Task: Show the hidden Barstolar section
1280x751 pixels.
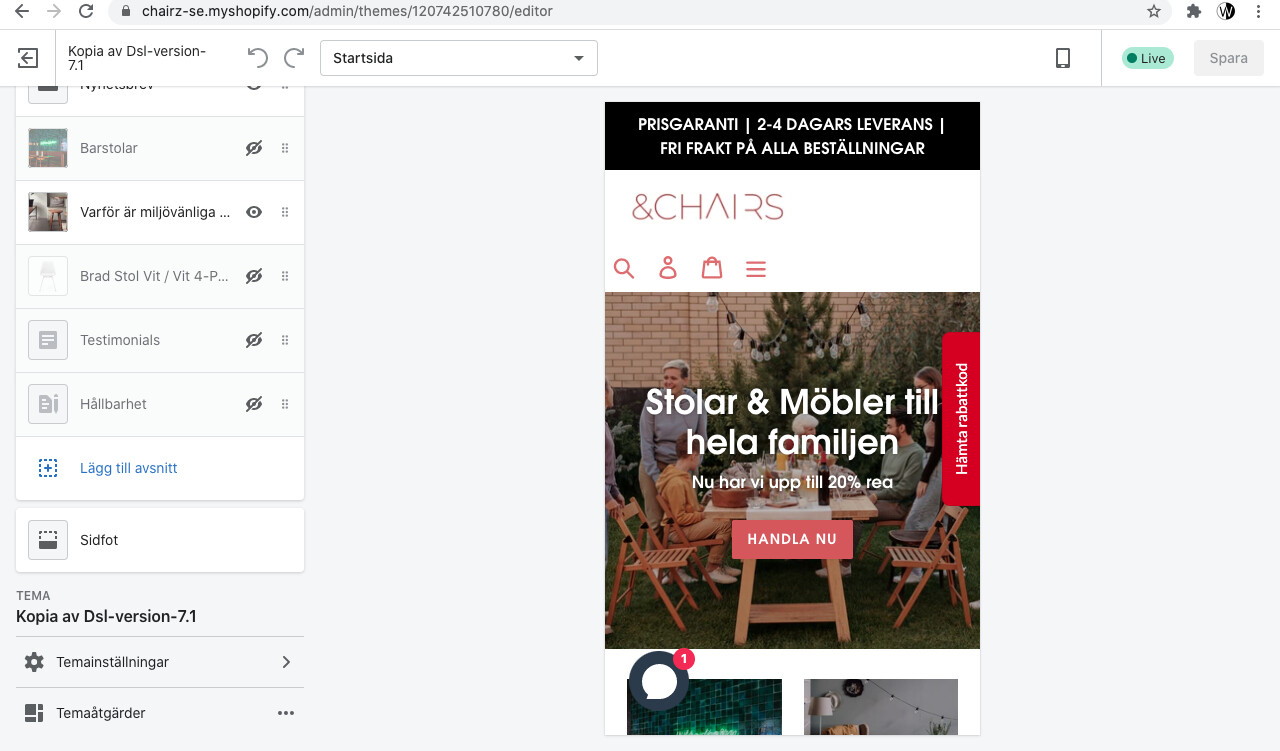Action: (x=254, y=148)
